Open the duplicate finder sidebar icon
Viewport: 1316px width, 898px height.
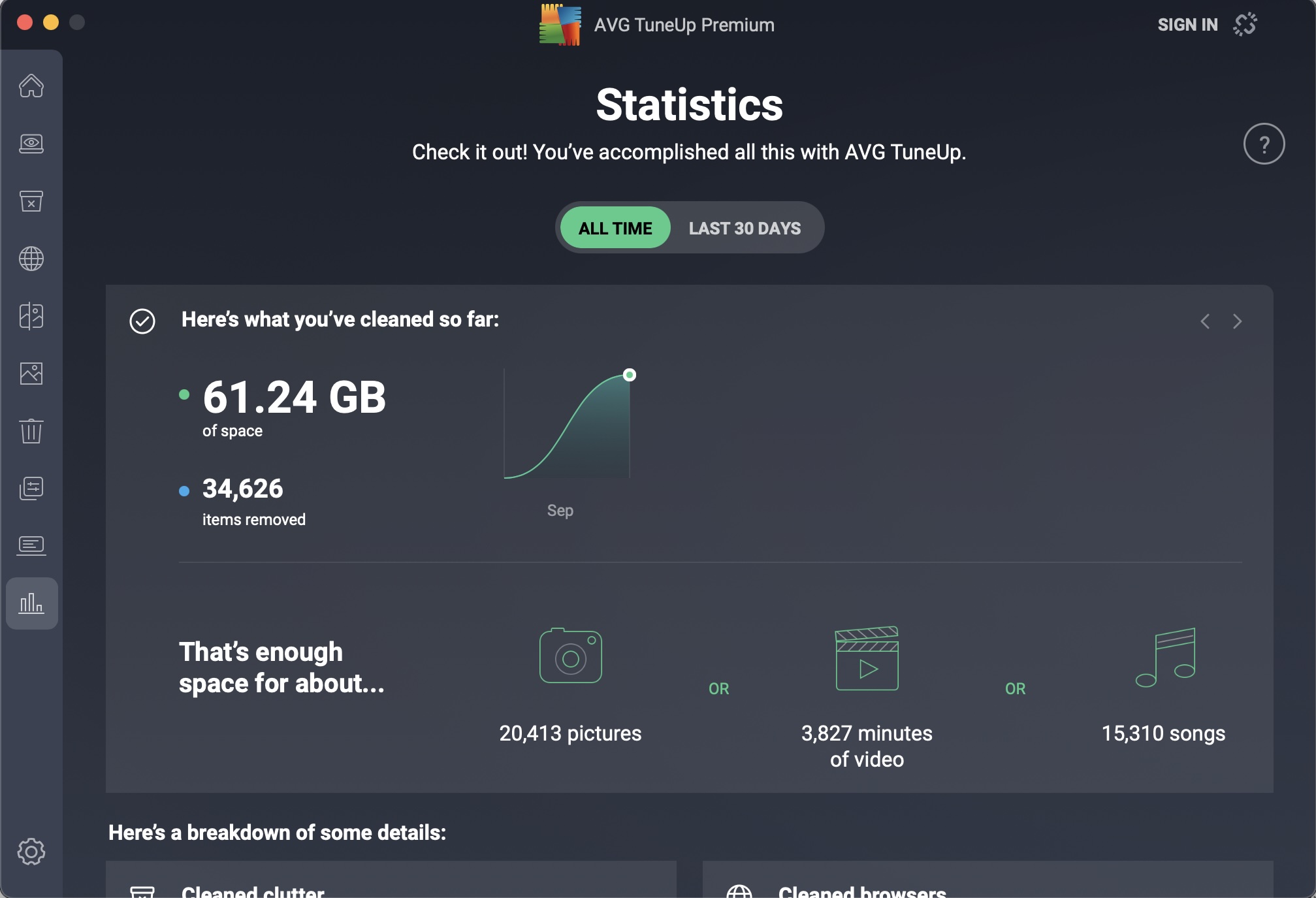click(x=31, y=316)
